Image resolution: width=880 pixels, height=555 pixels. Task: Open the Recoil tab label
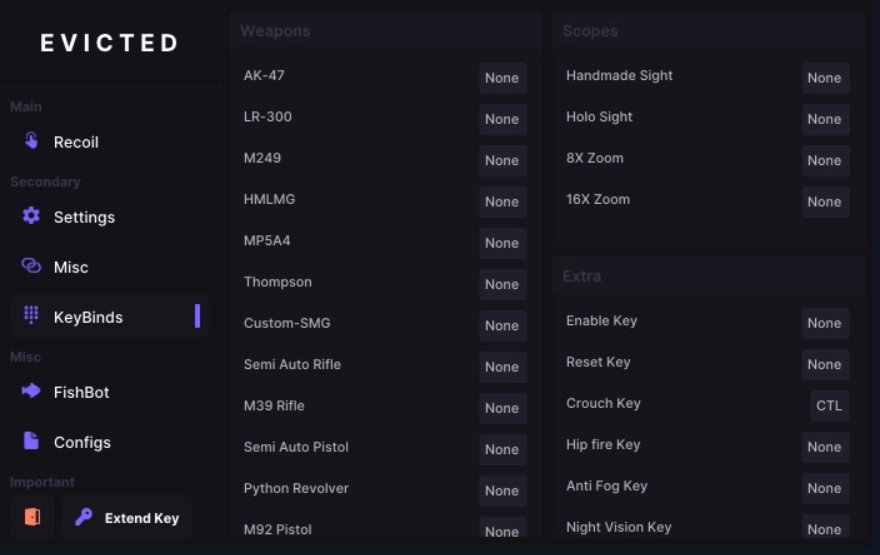click(x=76, y=142)
